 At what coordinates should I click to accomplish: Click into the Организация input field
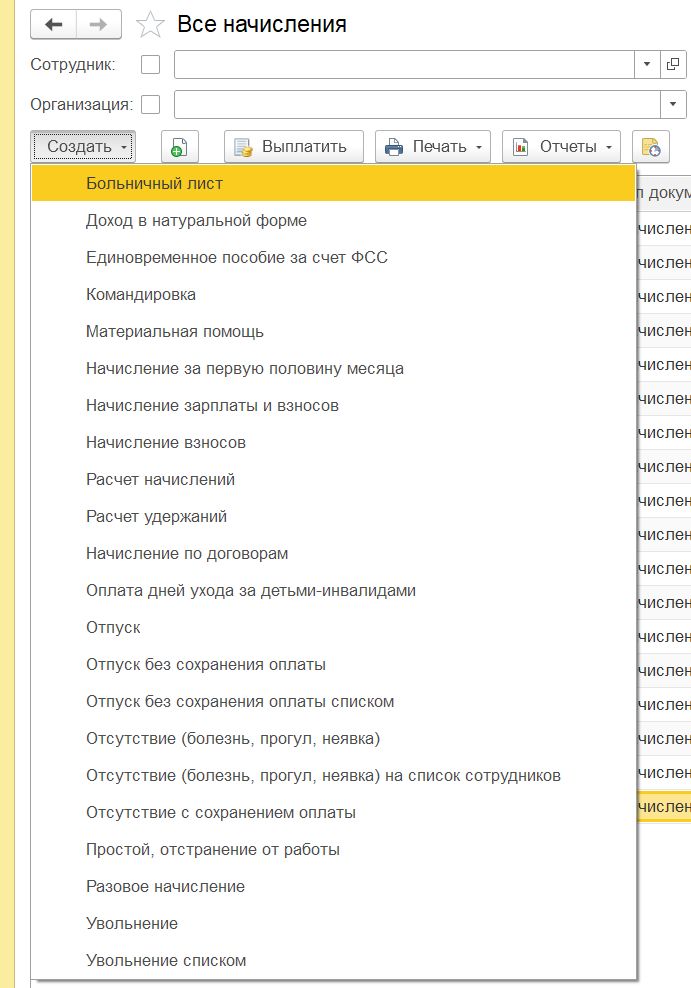(x=416, y=104)
